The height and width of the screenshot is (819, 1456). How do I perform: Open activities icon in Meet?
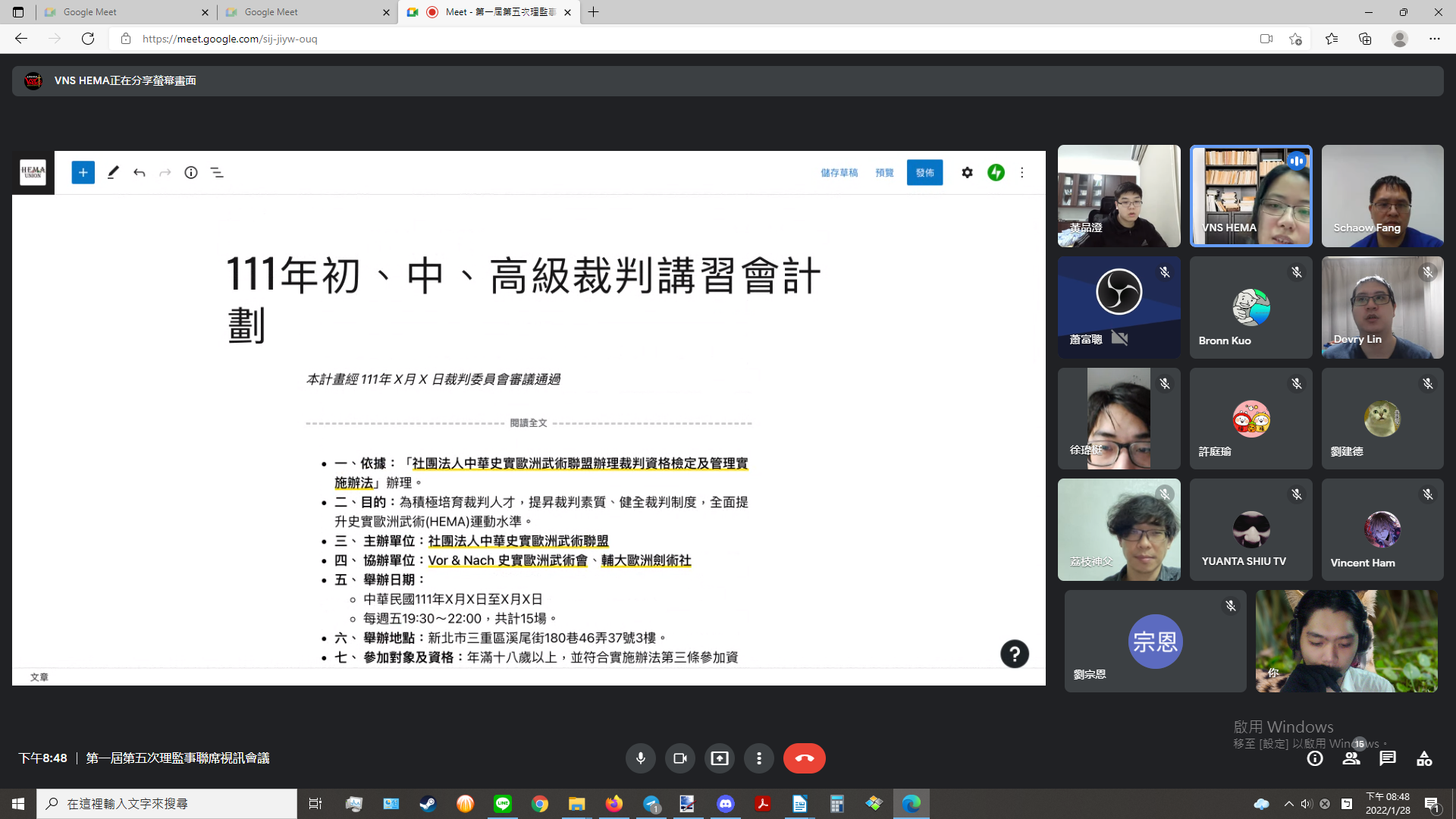[1424, 758]
